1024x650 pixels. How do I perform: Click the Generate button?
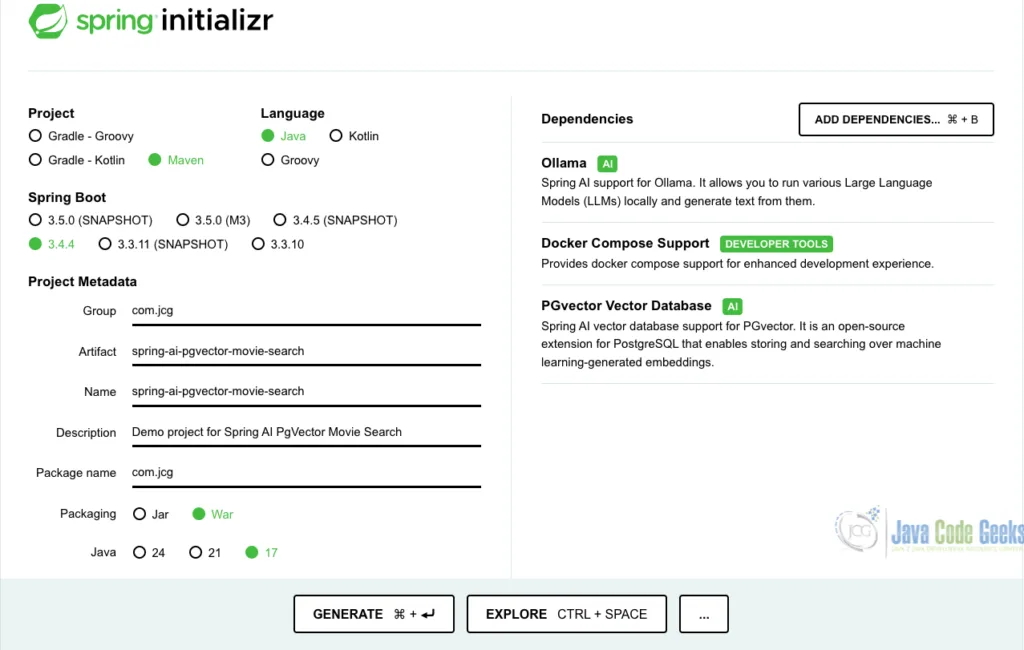tap(374, 614)
